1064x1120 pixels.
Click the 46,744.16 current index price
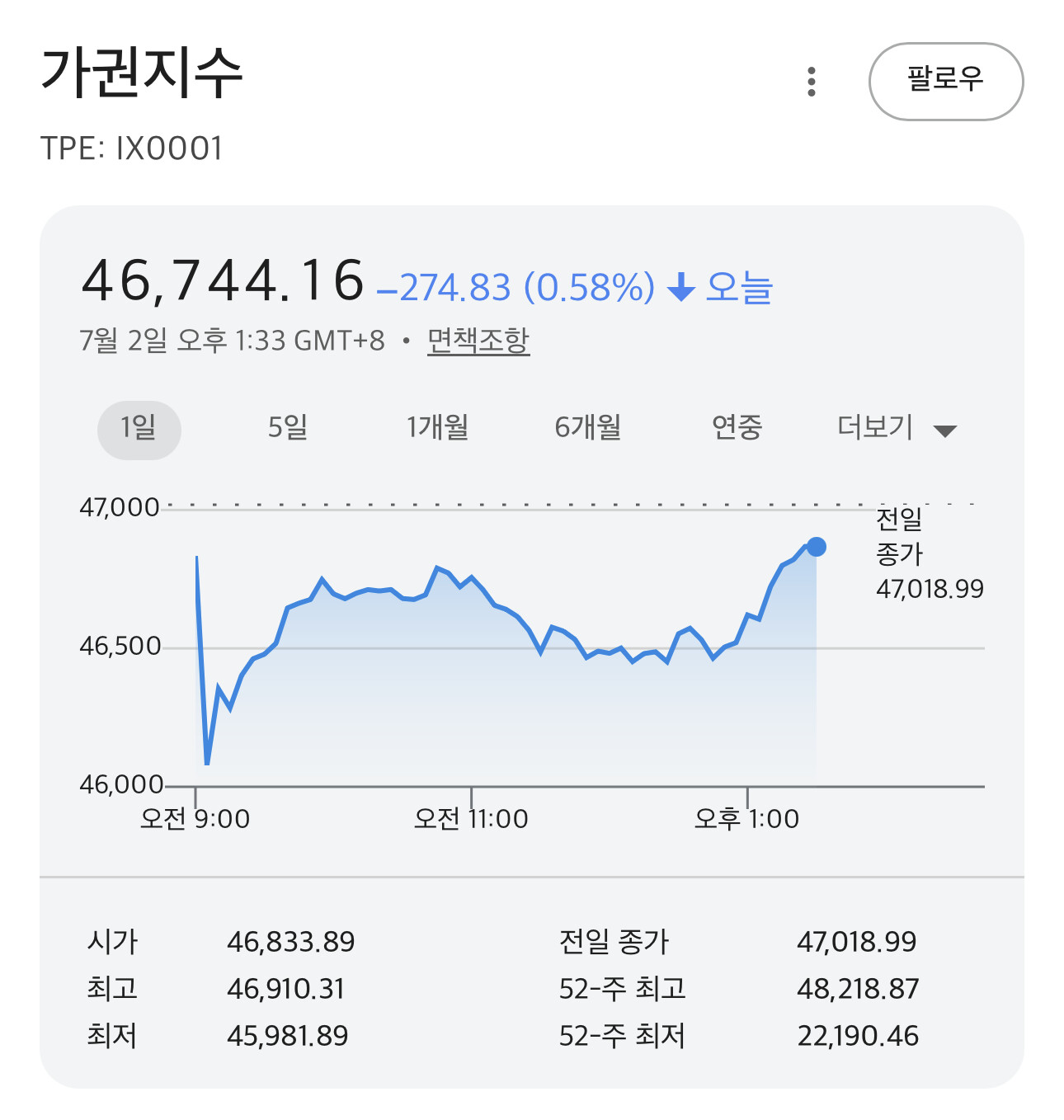coord(223,280)
